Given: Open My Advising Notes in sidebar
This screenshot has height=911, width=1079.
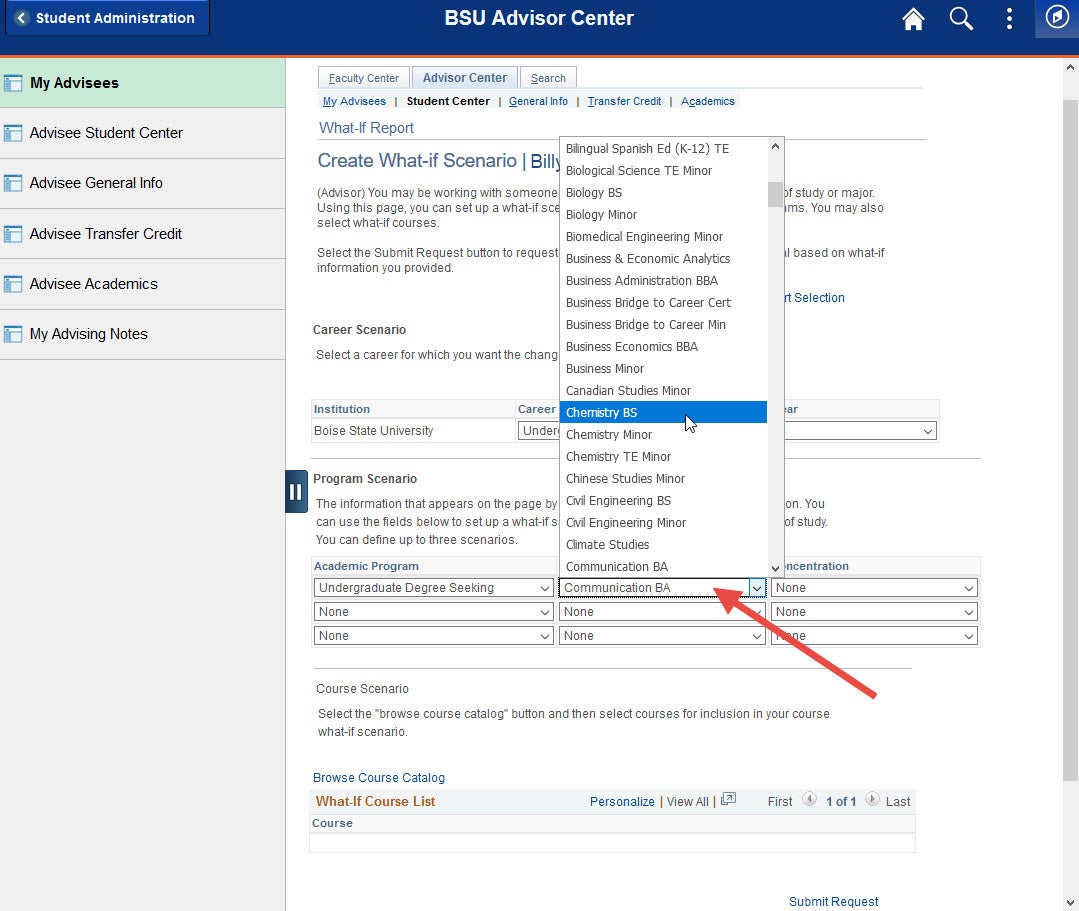Looking at the screenshot, I should click(x=142, y=334).
